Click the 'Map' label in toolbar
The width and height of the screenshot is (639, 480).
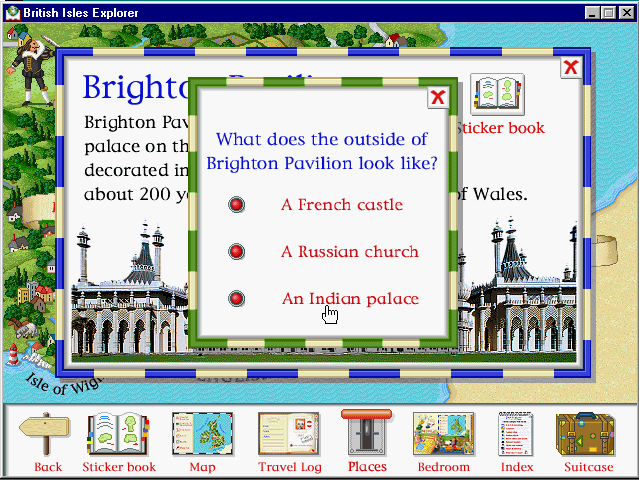point(203,467)
